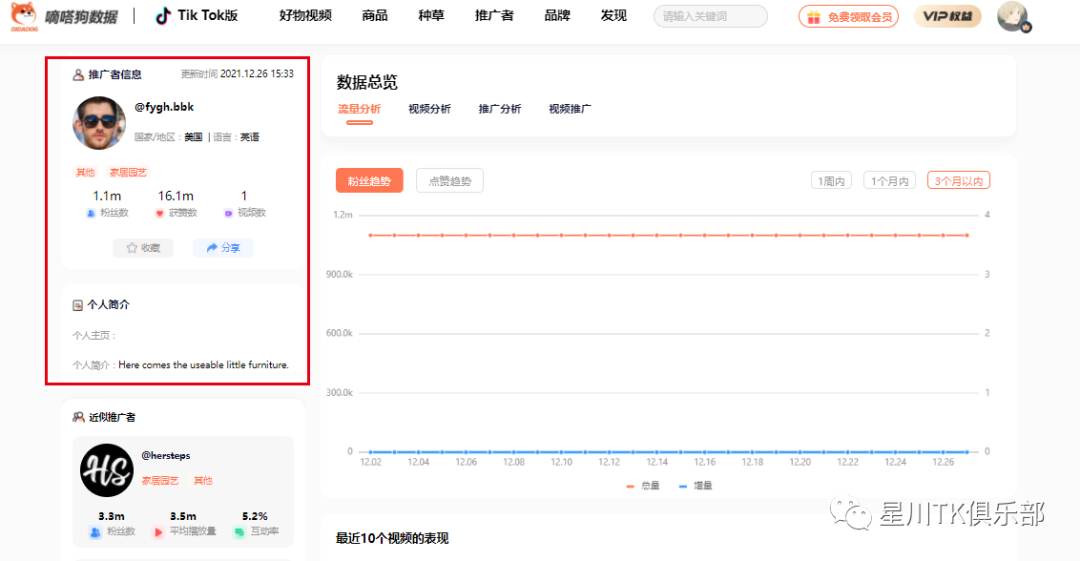Click the bio text 'Here comes the useable little furniture.'
This screenshot has height=561, width=1080.
[203, 365]
